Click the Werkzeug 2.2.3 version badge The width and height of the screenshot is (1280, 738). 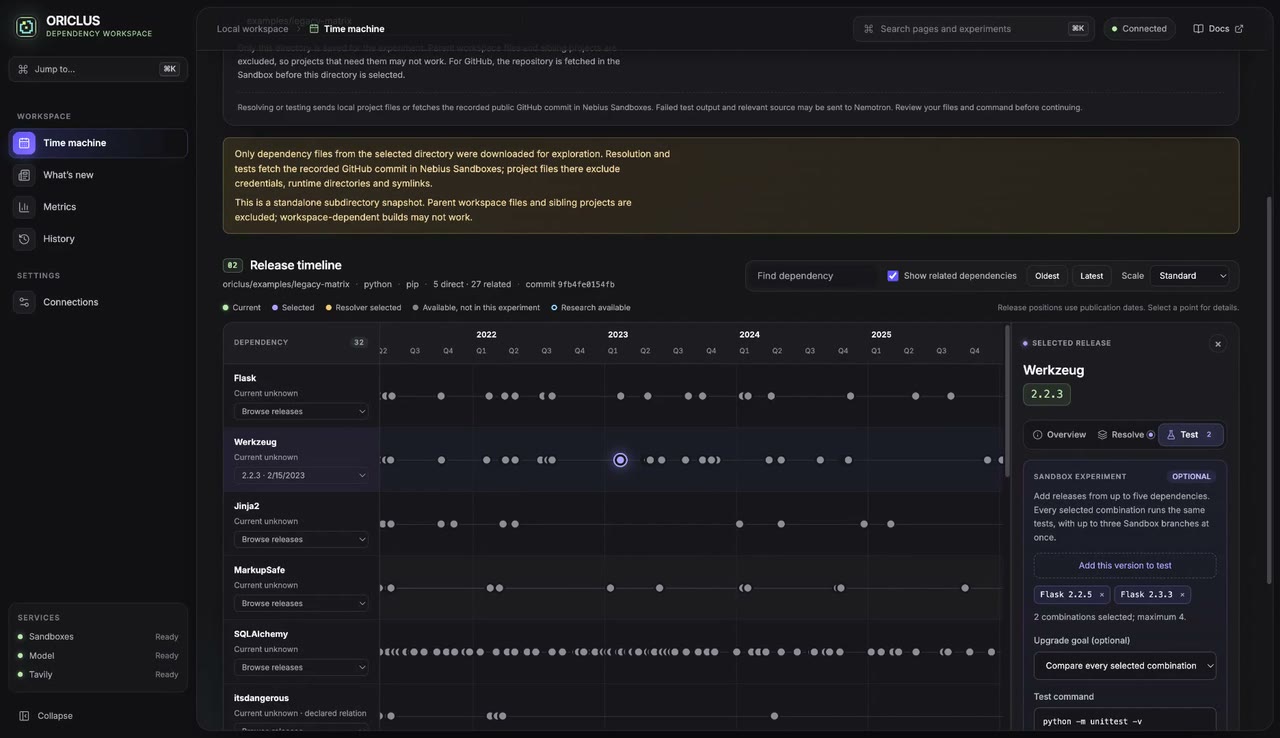click(x=1047, y=394)
